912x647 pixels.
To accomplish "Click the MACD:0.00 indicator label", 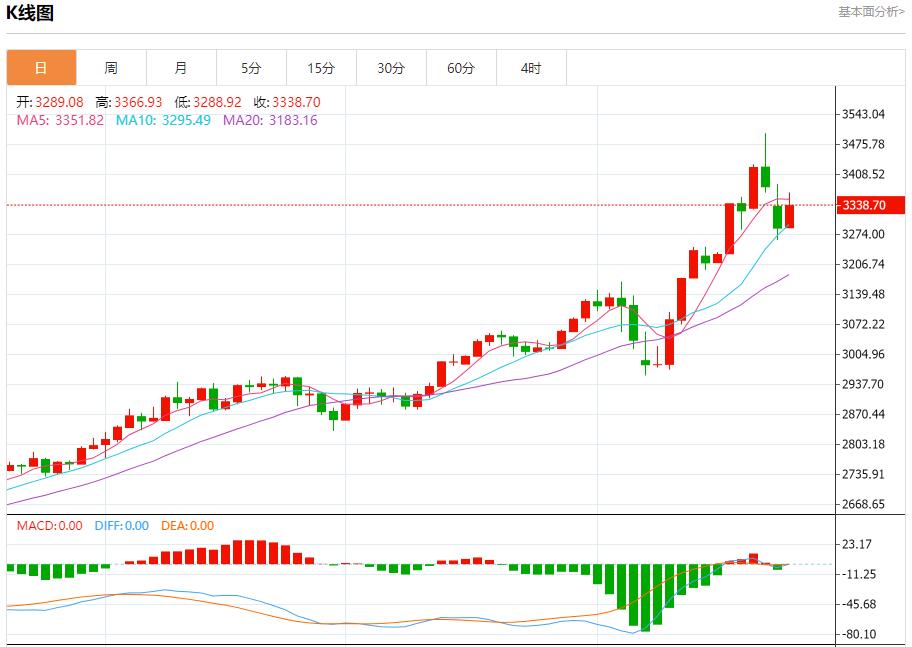I will coord(47,526).
